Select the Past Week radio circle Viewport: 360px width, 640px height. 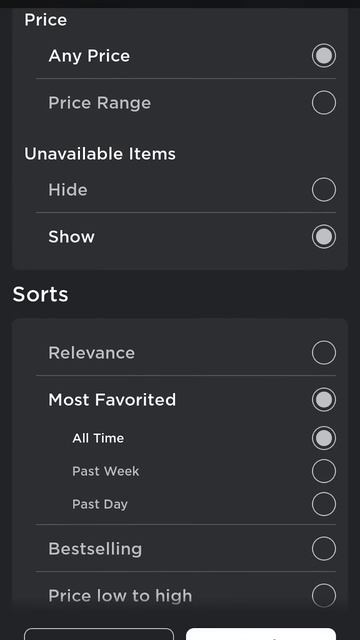[324, 471]
